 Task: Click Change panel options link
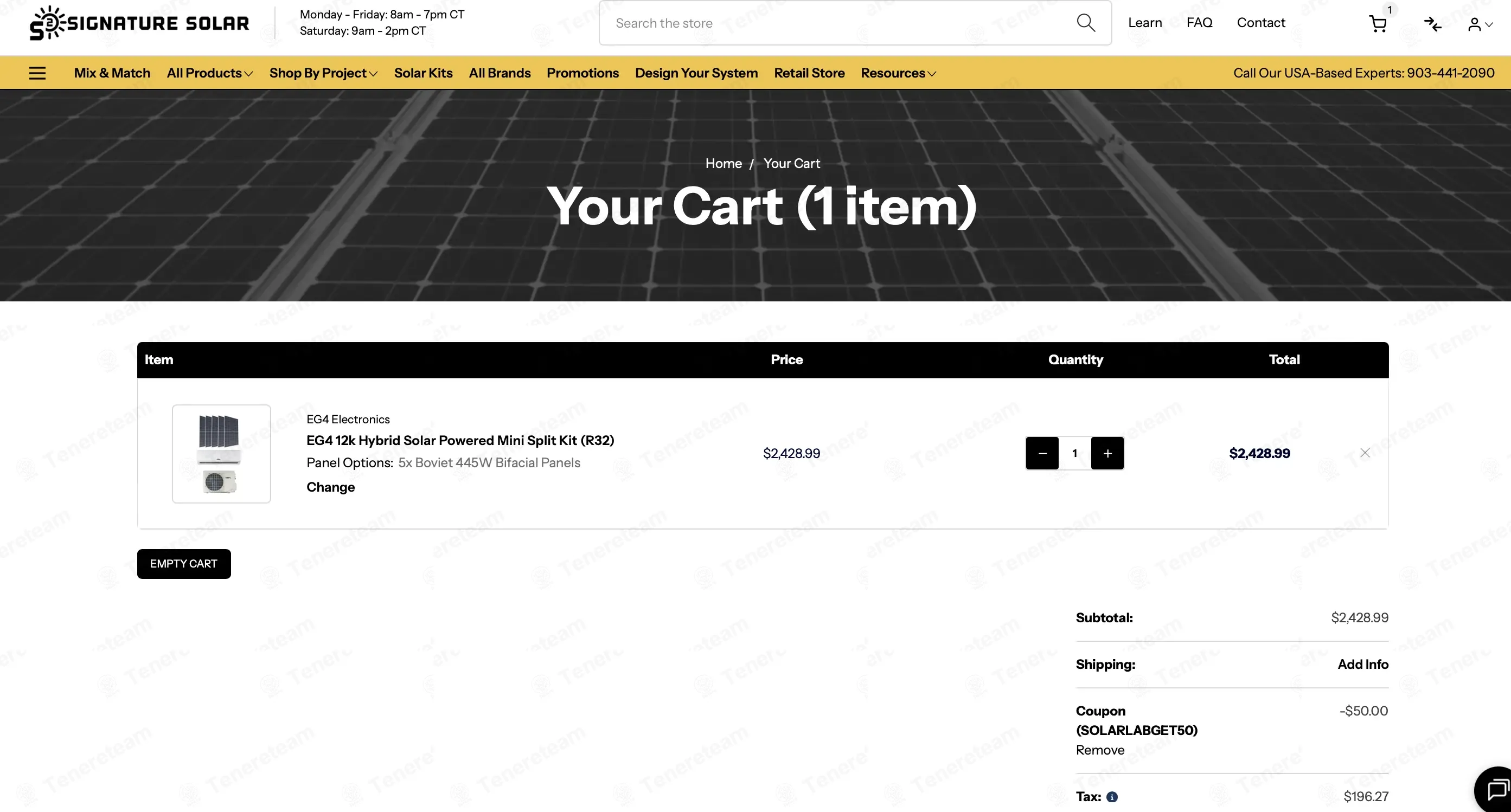(x=330, y=487)
